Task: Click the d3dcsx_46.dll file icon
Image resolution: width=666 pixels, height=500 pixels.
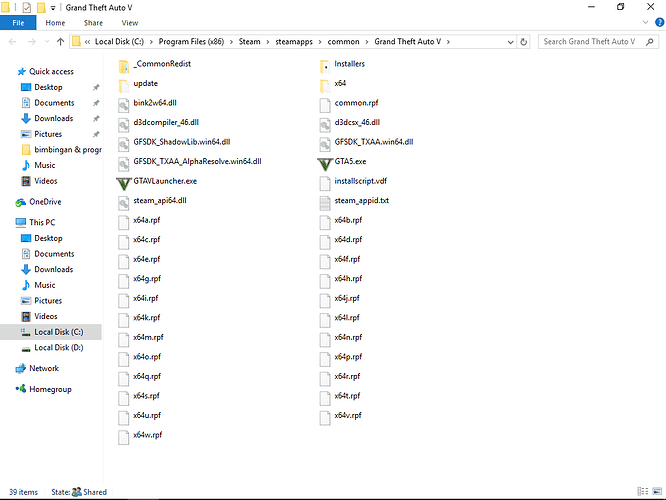Action: (x=325, y=124)
